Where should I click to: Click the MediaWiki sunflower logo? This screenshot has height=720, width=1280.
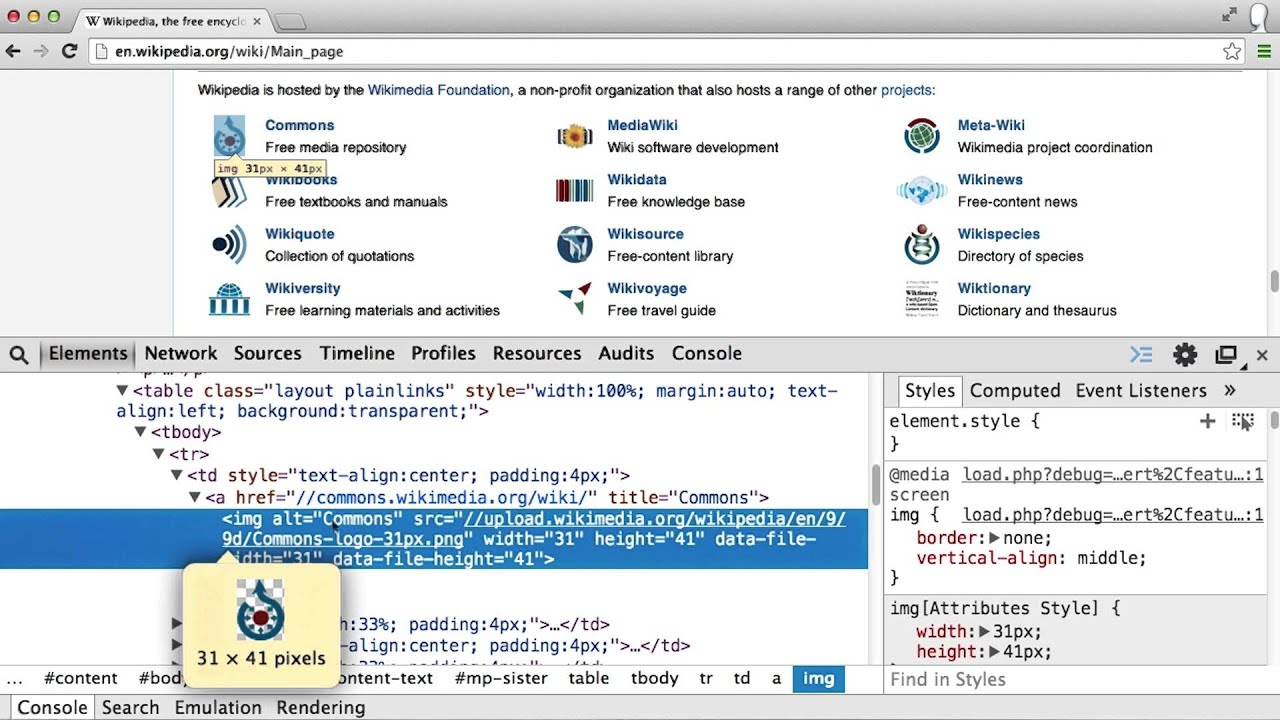[574, 136]
